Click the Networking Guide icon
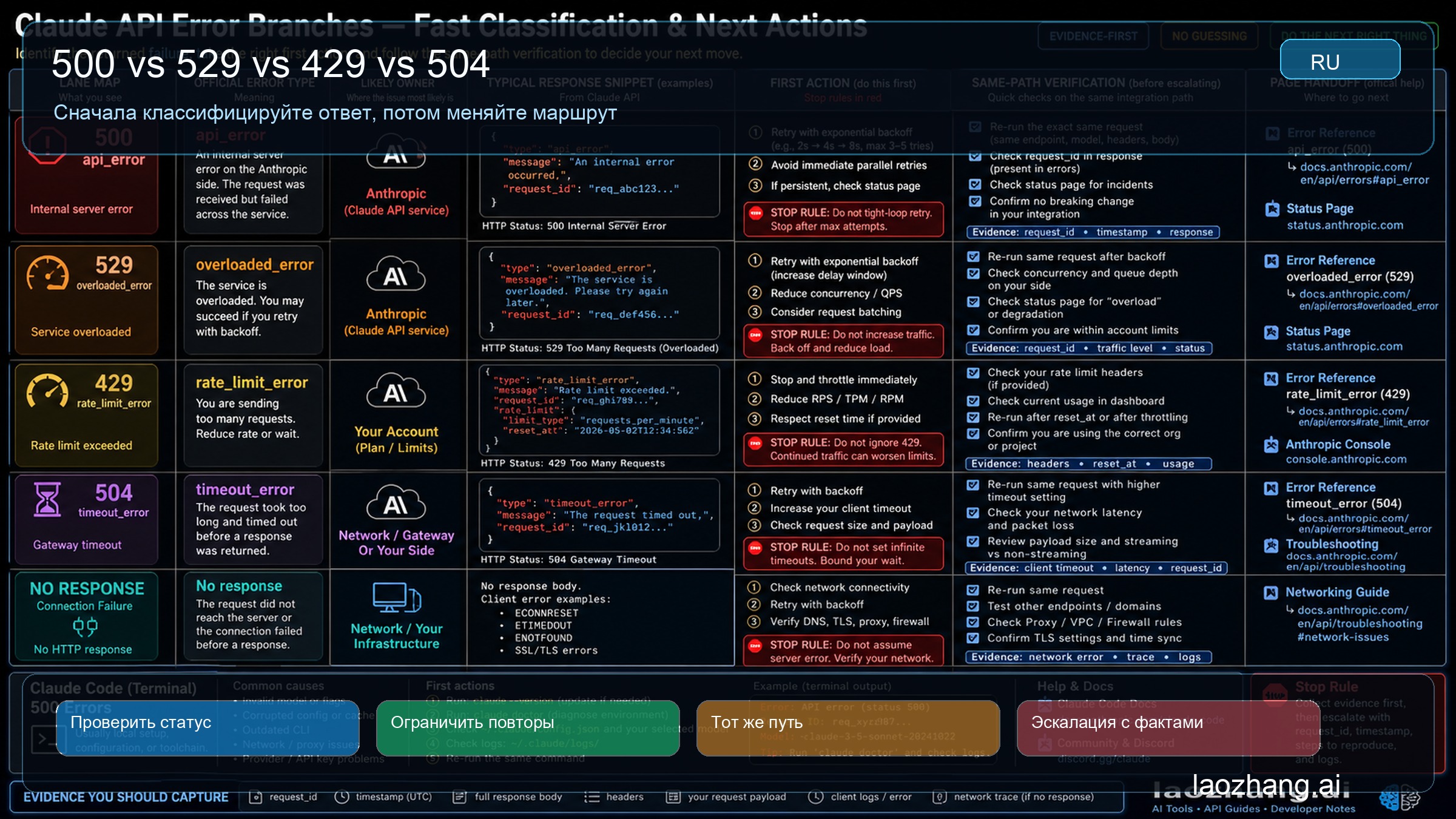Image resolution: width=1456 pixels, height=819 pixels. coord(1271,593)
